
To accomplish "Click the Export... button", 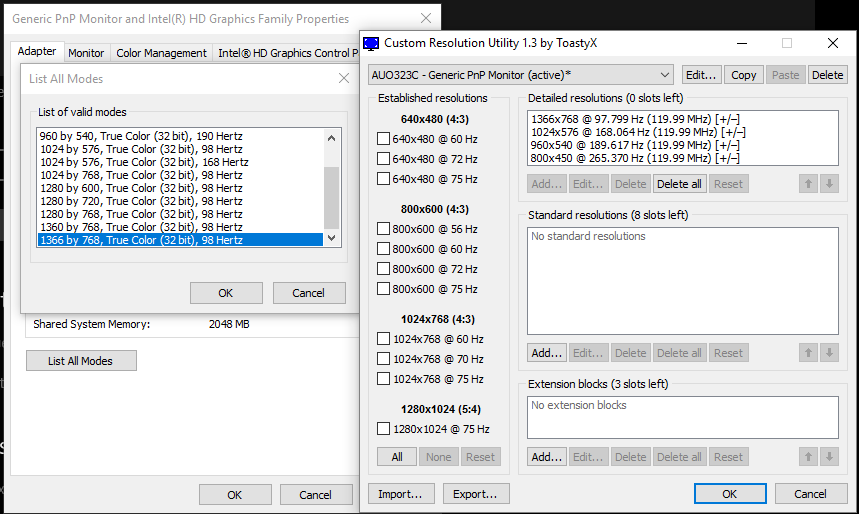I will click(476, 494).
